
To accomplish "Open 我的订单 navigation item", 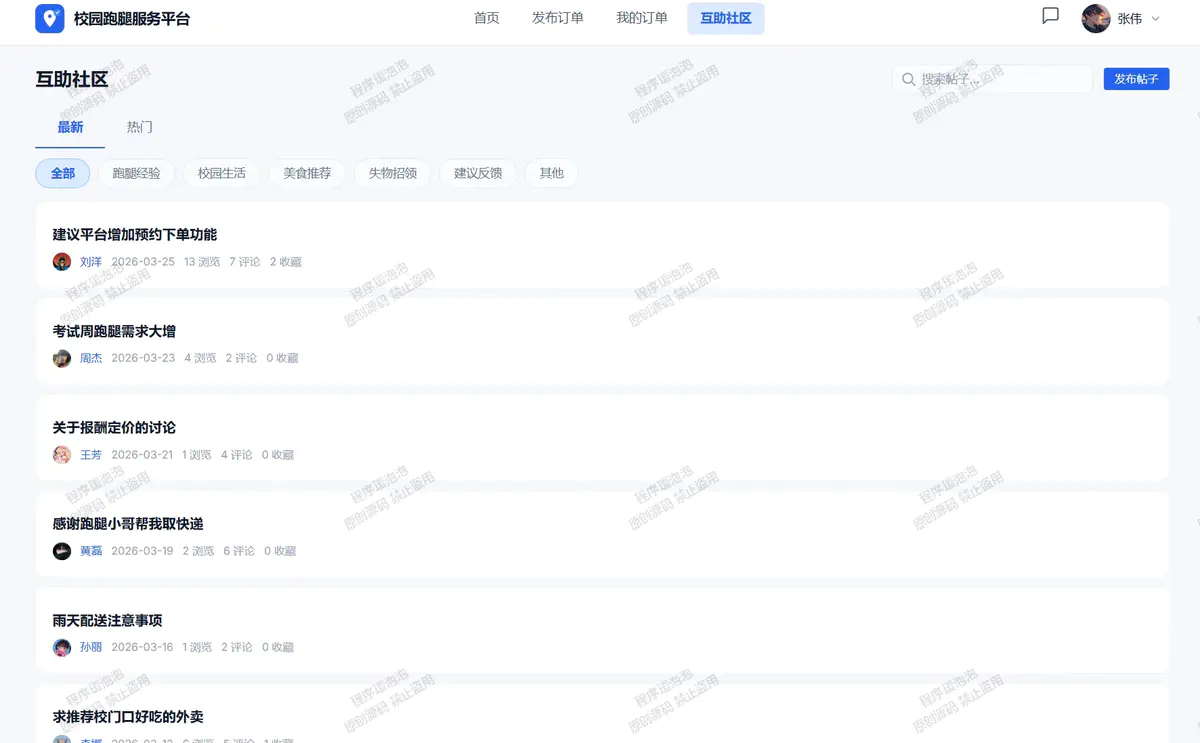I will tap(642, 18).
